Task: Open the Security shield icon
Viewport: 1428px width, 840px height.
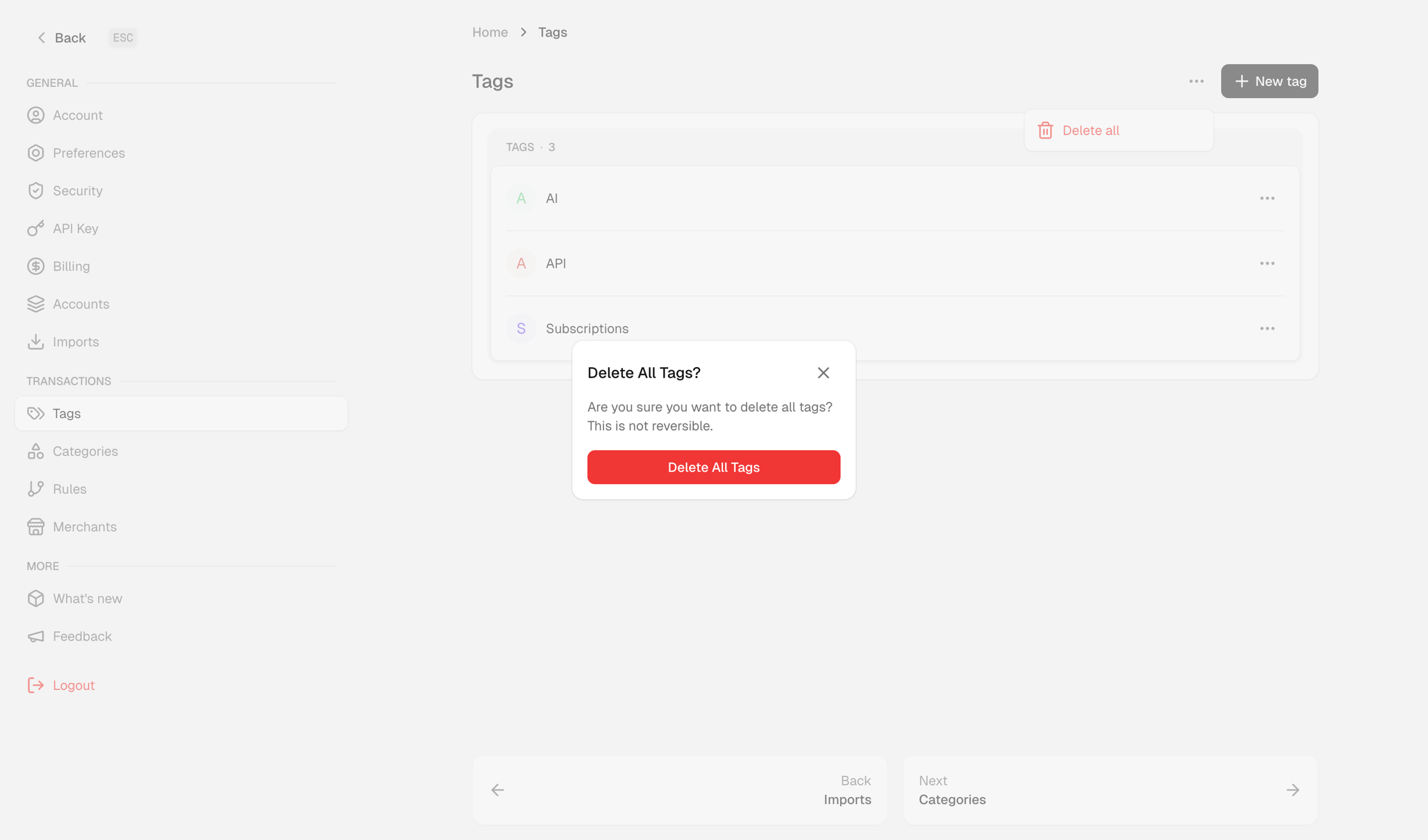Action: (36, 191)
